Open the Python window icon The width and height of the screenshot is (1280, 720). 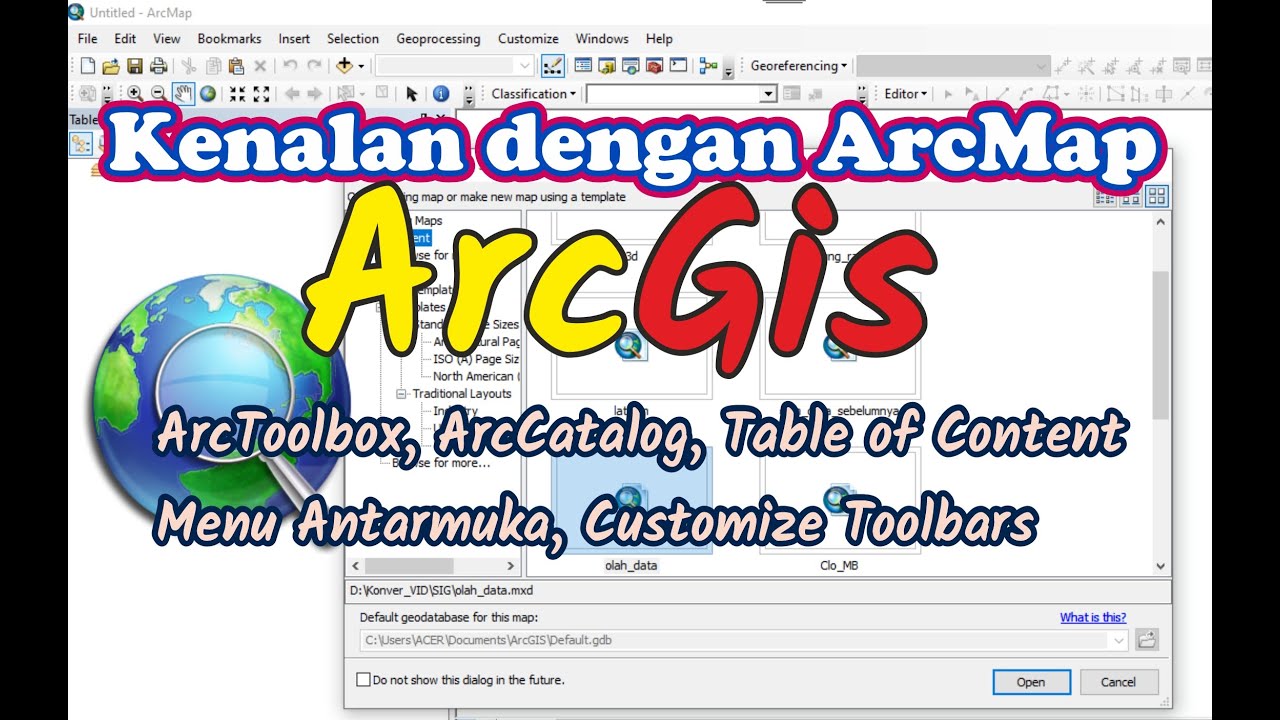coord(679,66)
